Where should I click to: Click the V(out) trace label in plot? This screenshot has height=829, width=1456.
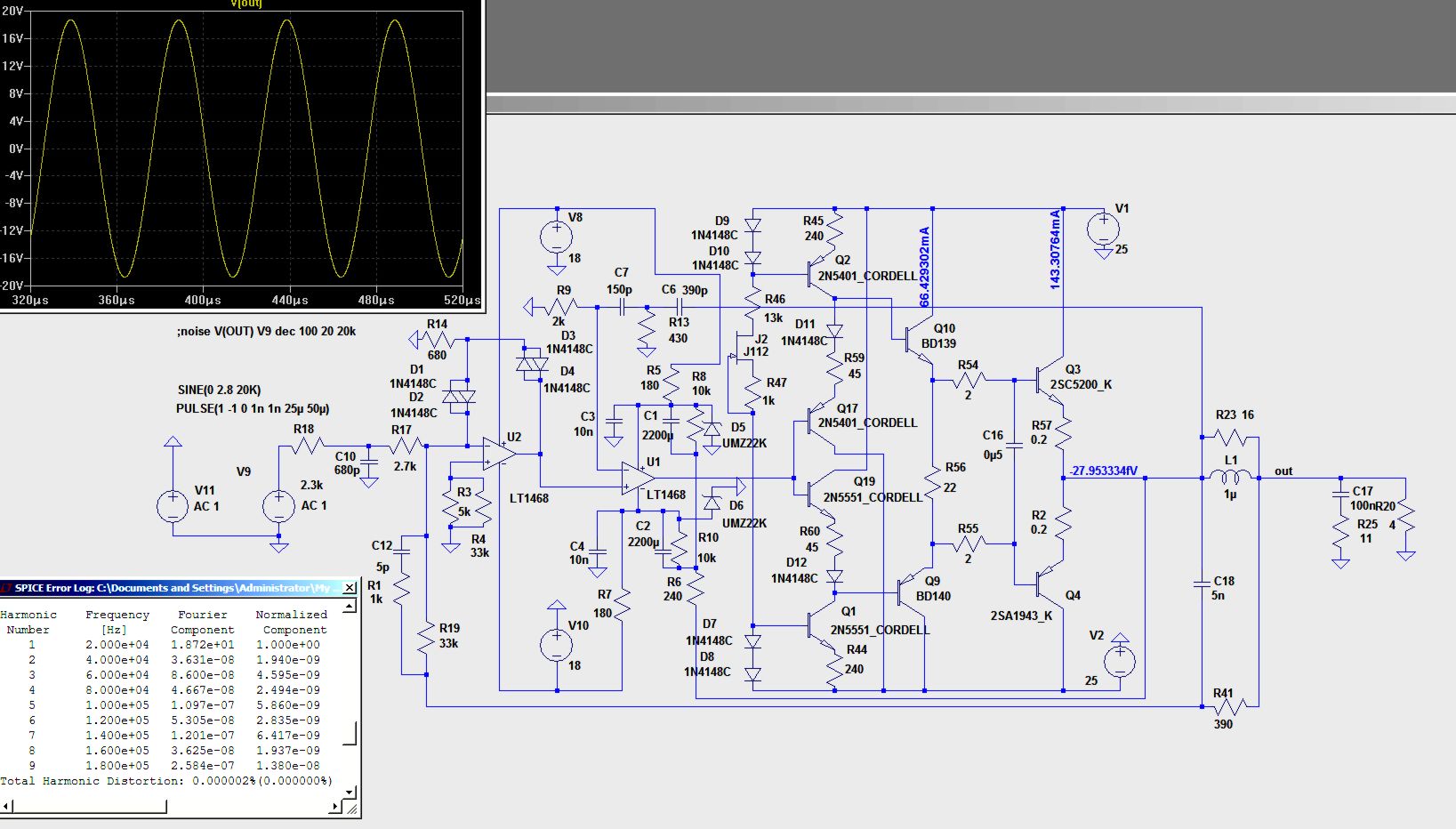pyautogui.click(x=246, y=4)
